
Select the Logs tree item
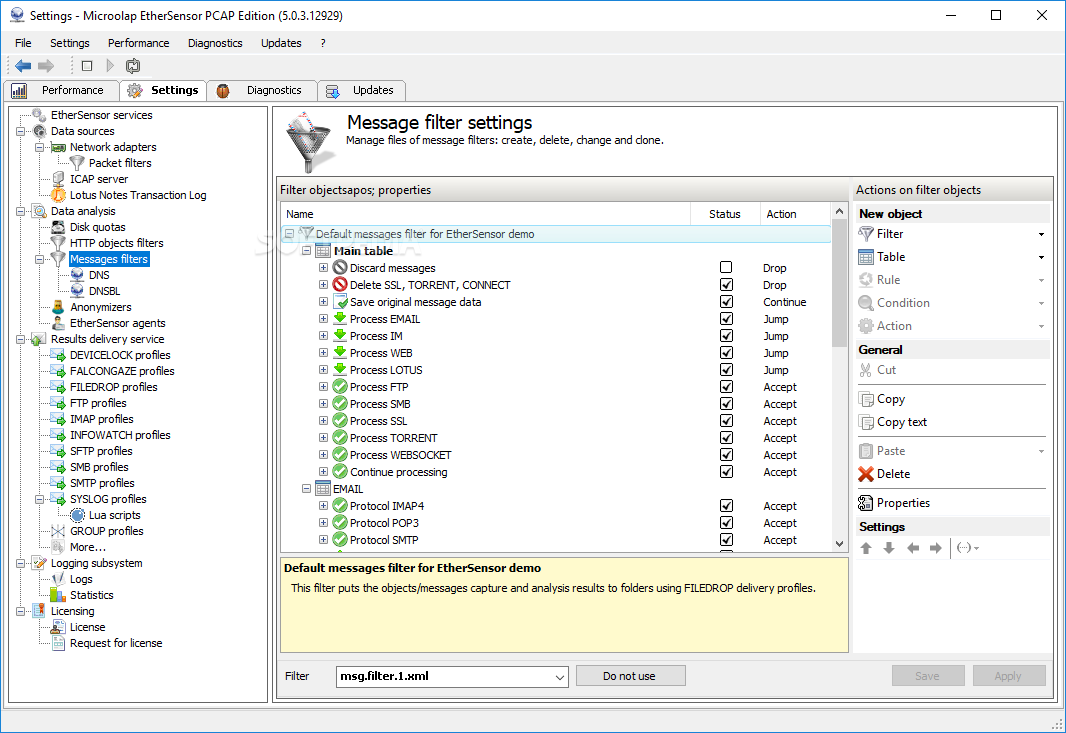pyautogui.click(x=81, y=579)
